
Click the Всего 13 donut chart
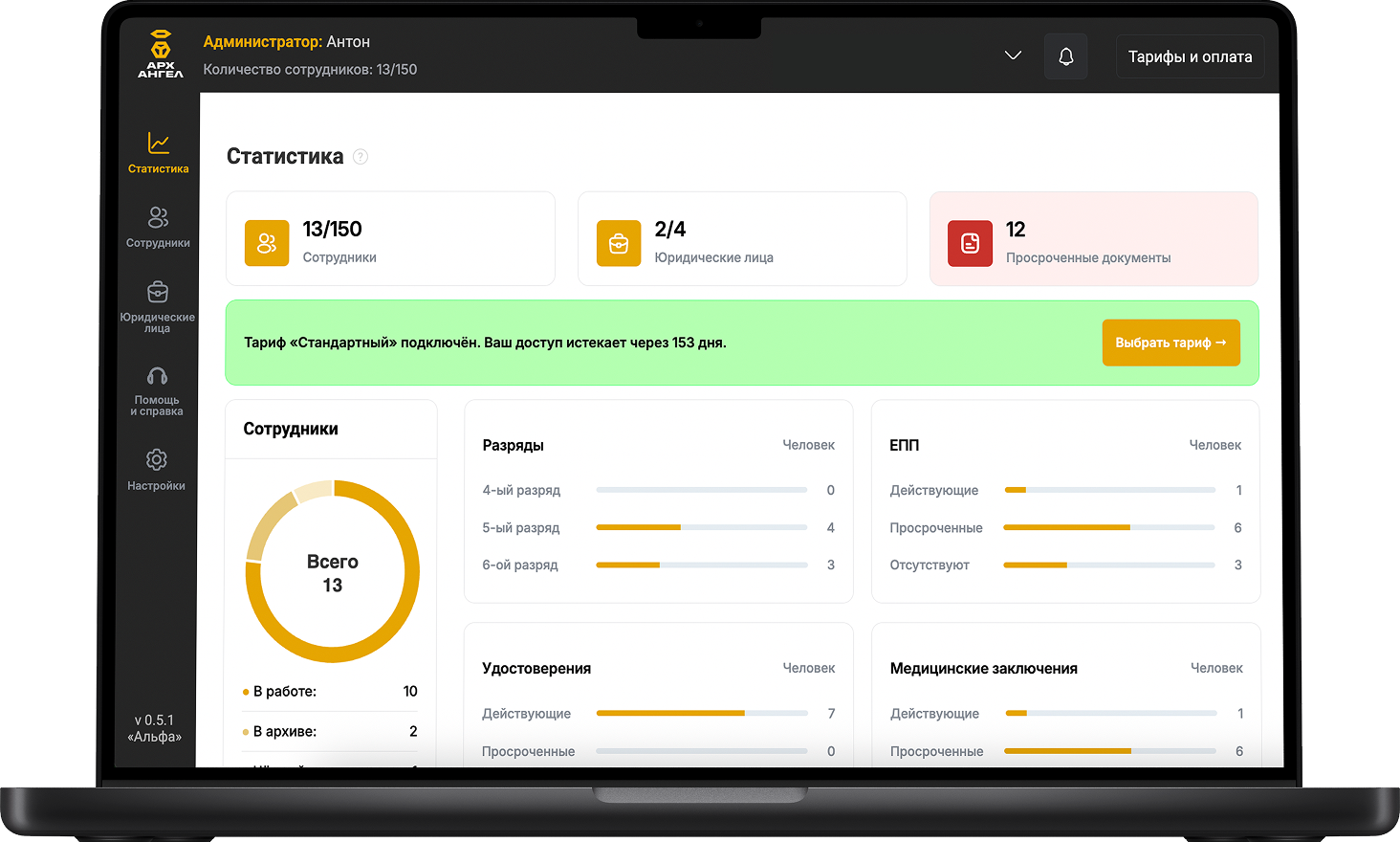333,572
